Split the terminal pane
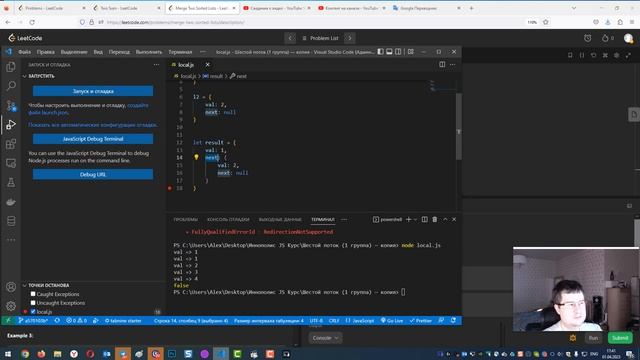This screenshot has height=360, width=640. 424,219
